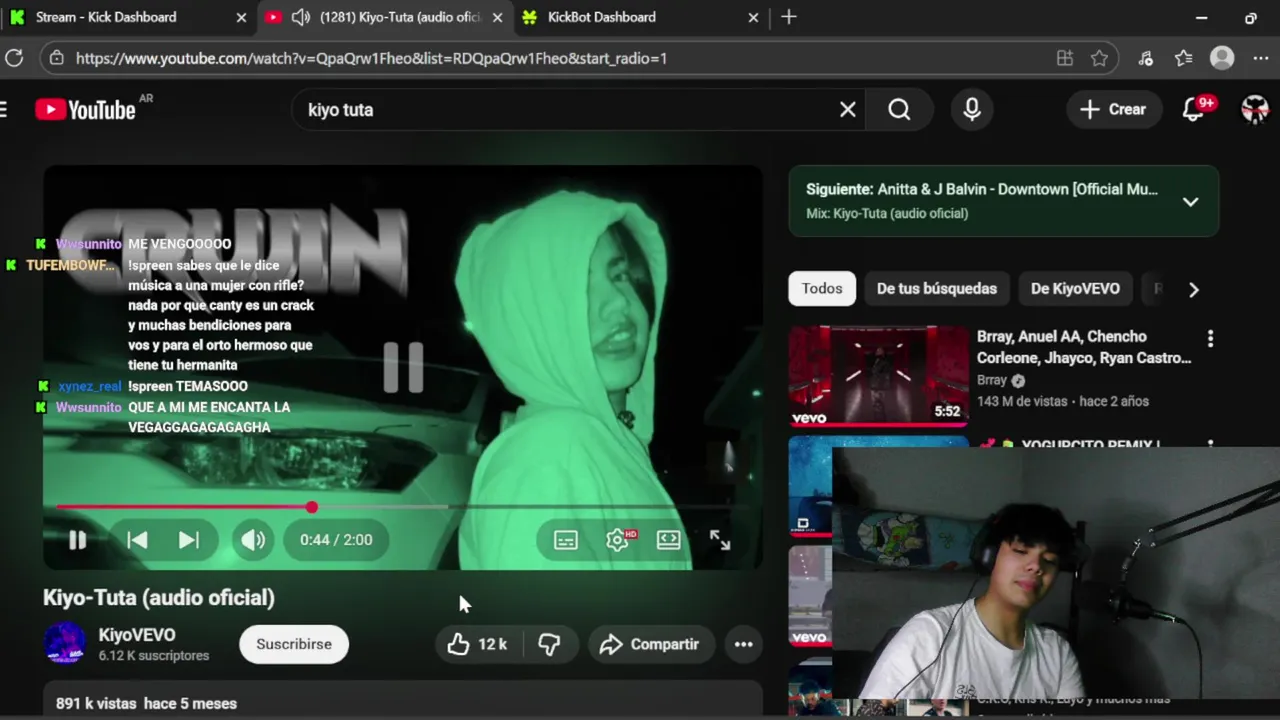
Task: Close the KickBot Dashboard tab
Action: (753, 17)
